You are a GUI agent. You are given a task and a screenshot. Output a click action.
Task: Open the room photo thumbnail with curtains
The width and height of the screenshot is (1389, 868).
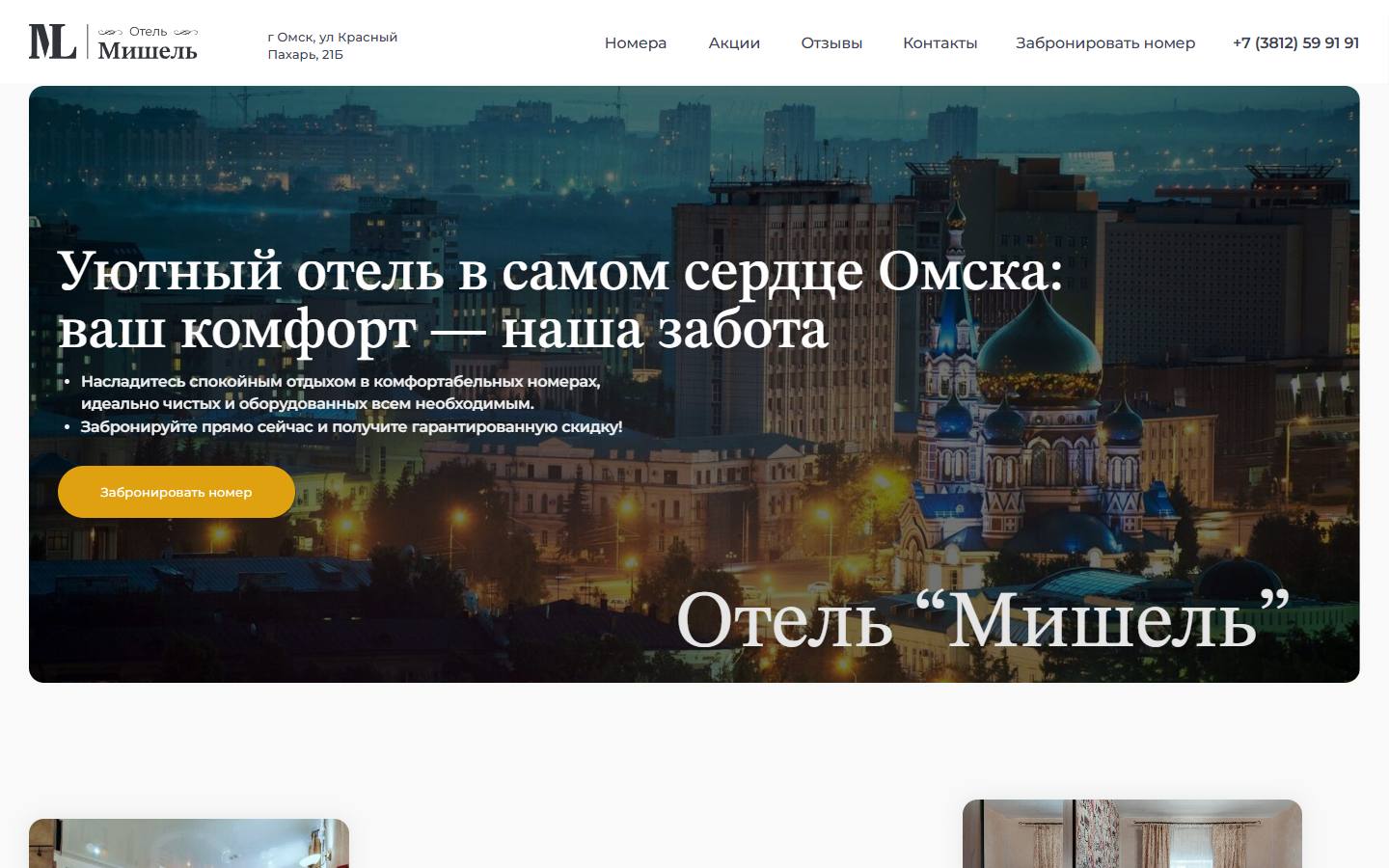point(1132,834)
